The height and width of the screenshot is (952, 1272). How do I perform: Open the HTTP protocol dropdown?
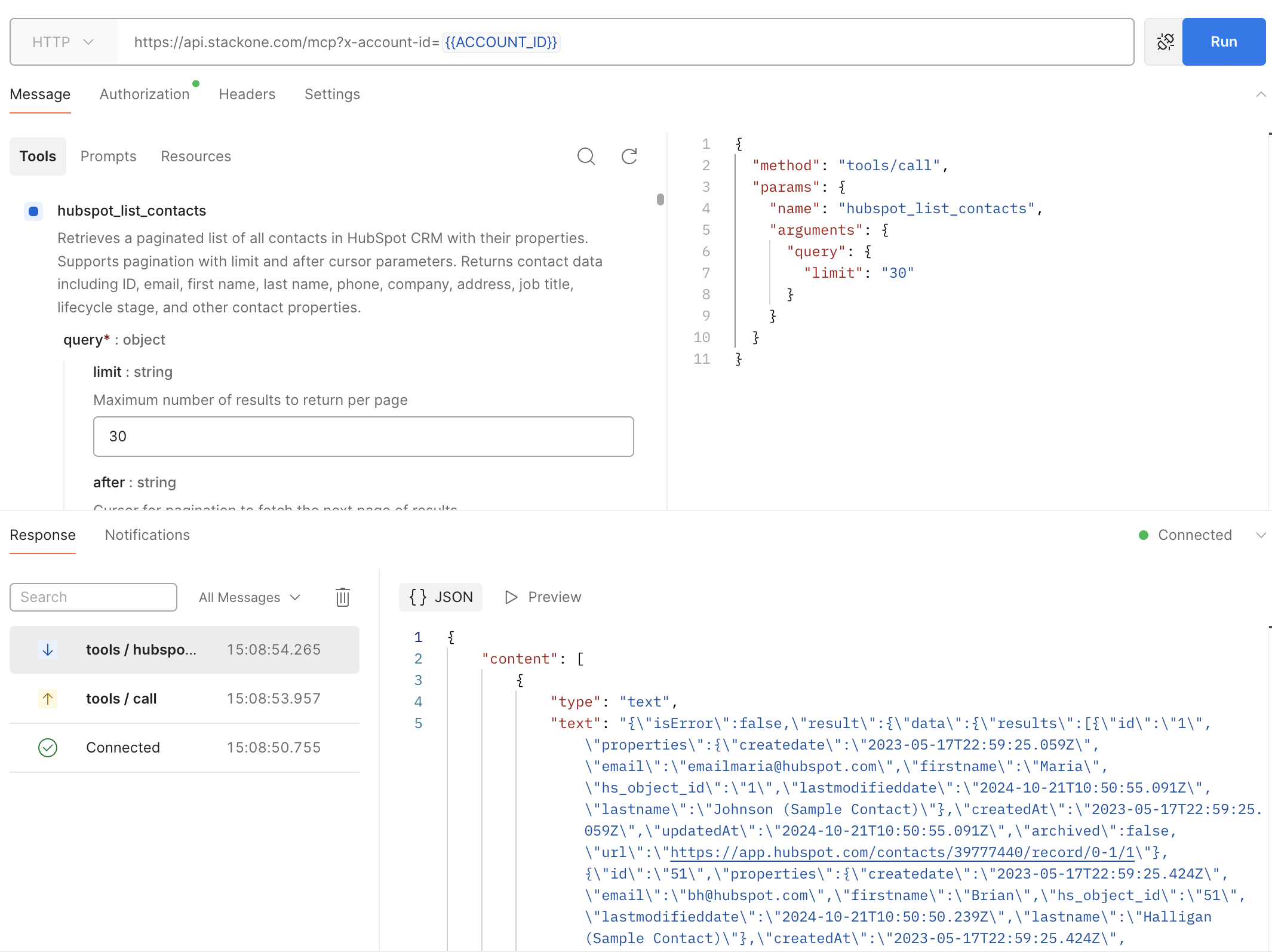(x=62, y=42)
